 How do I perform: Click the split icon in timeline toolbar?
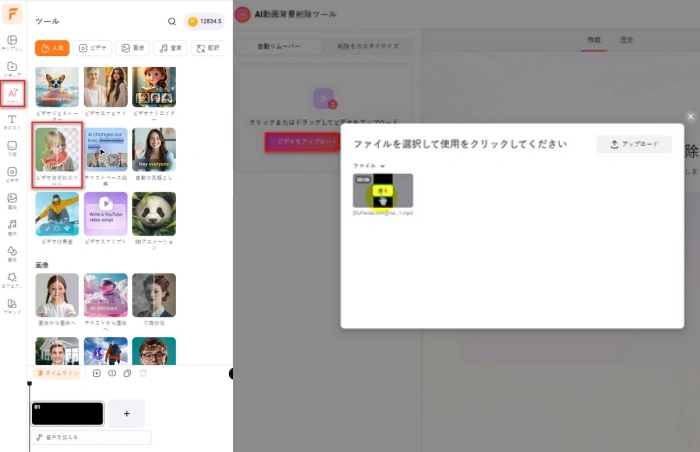pyautogui.click(x=112, y=373)
